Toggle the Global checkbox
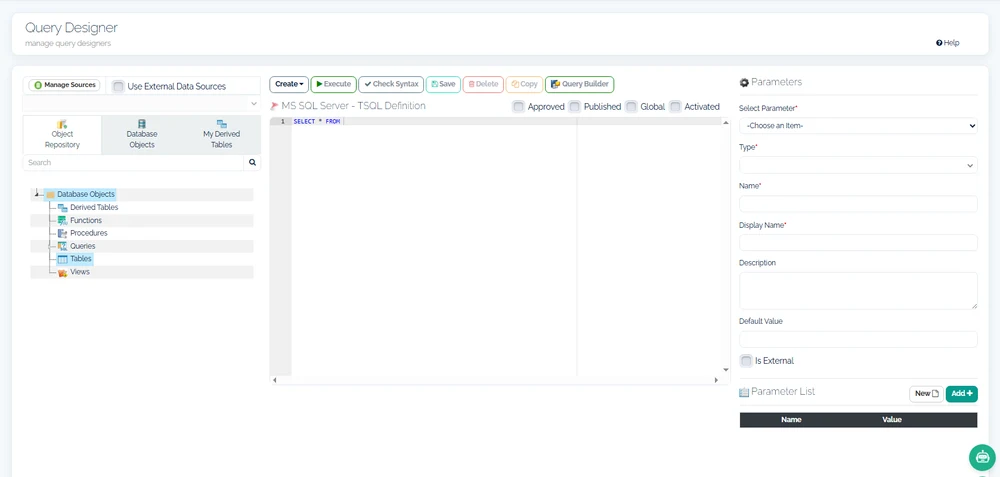Viewport: 1000px width, 477px height. [631, 106]
